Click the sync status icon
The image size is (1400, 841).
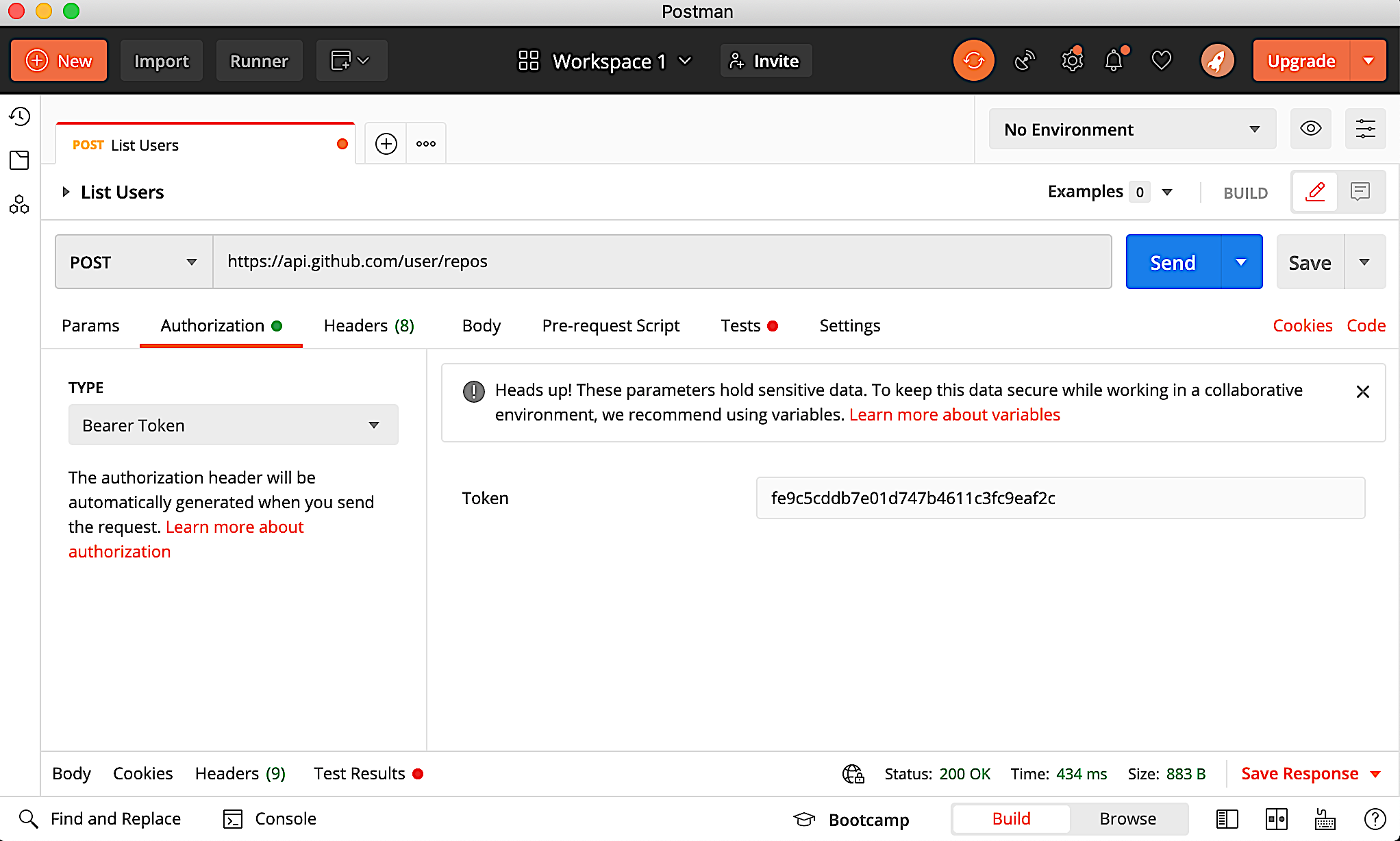973,61
